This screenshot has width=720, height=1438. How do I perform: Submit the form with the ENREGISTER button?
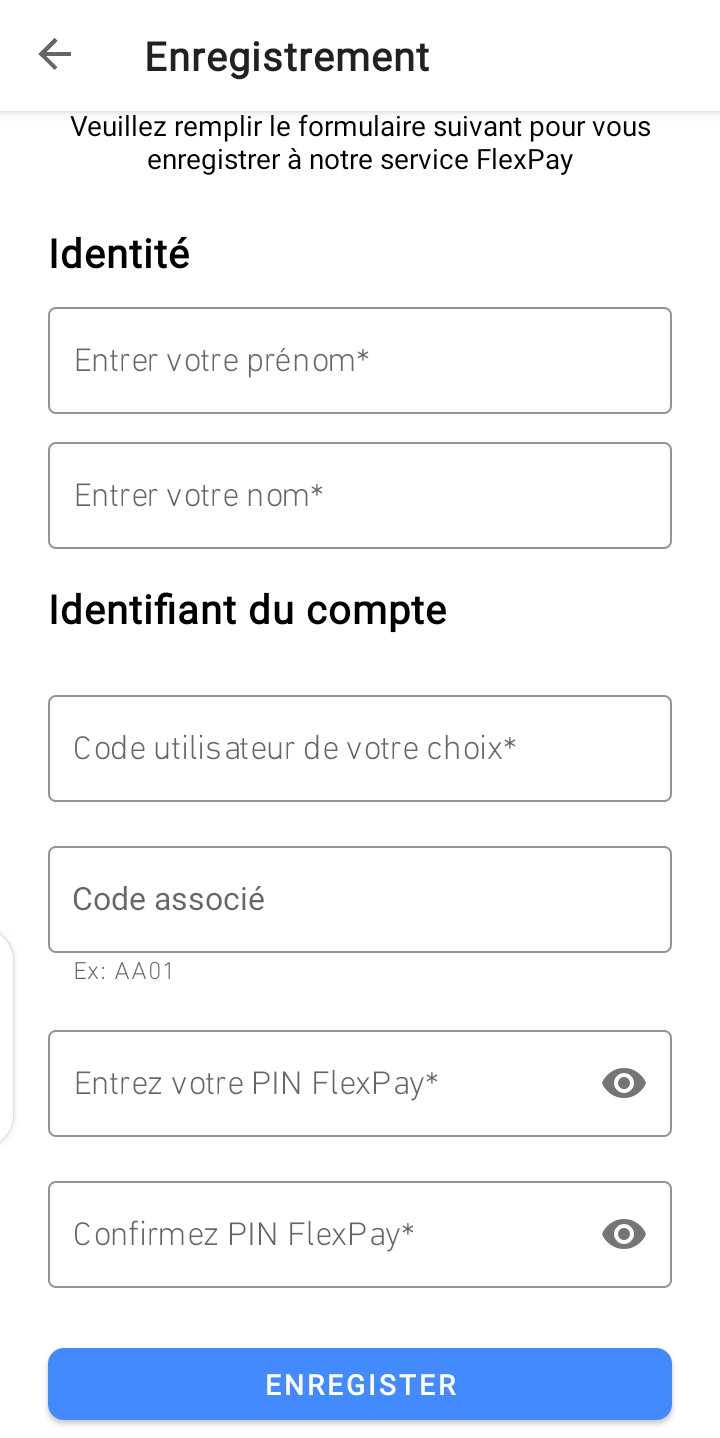click(360, 1384)
